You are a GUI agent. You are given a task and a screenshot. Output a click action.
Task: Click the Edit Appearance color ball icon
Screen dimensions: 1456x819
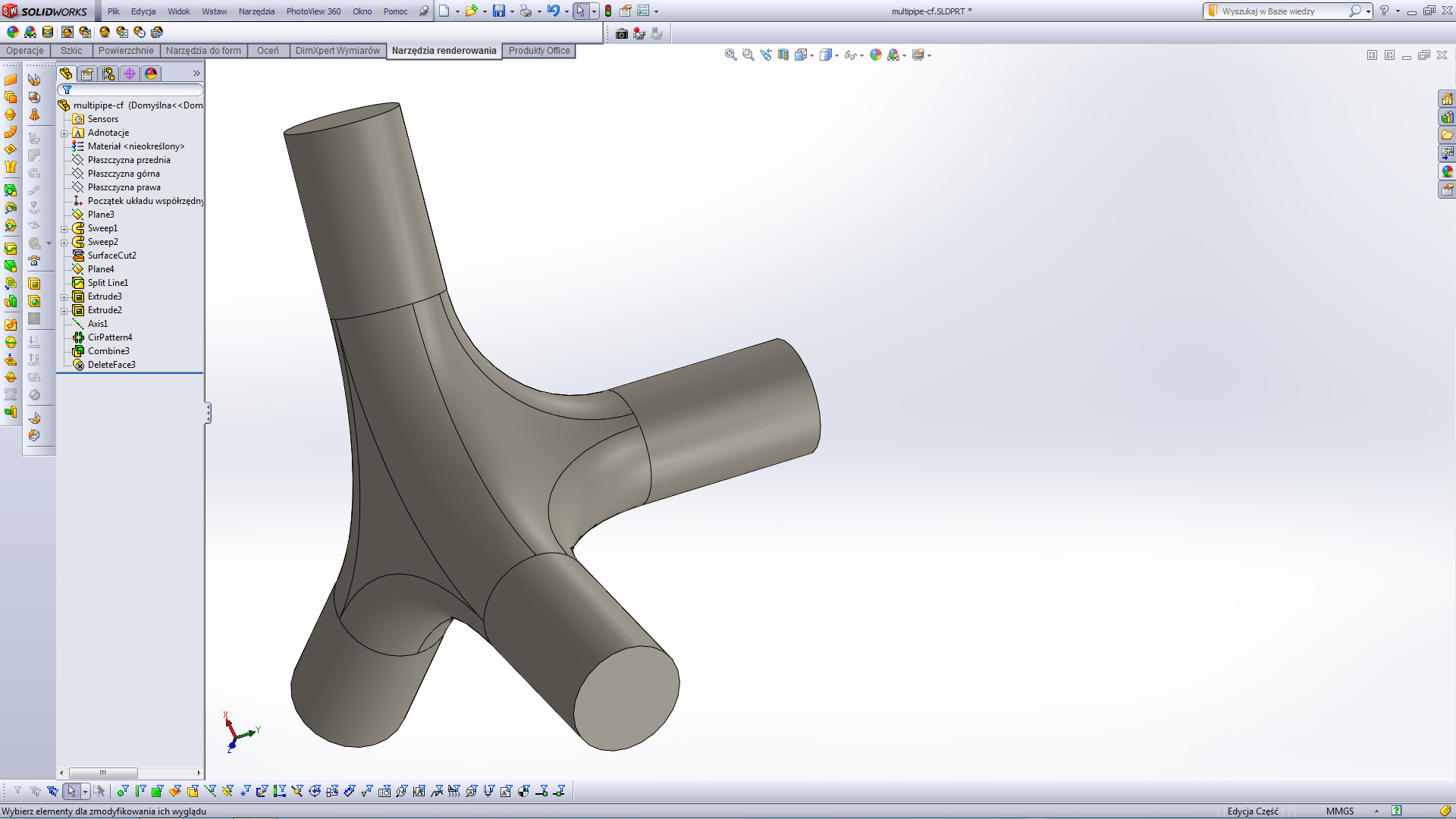point(13,32)
